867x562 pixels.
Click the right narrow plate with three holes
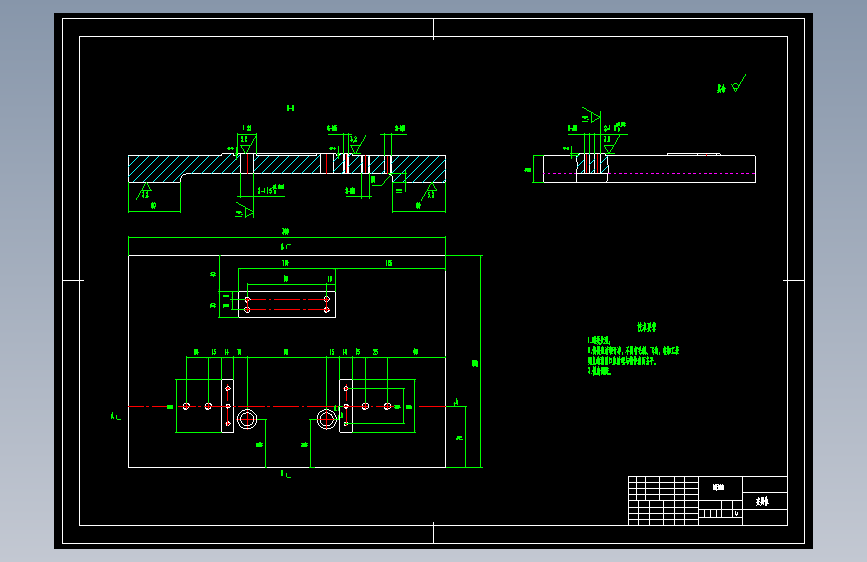tap(346, 406)
